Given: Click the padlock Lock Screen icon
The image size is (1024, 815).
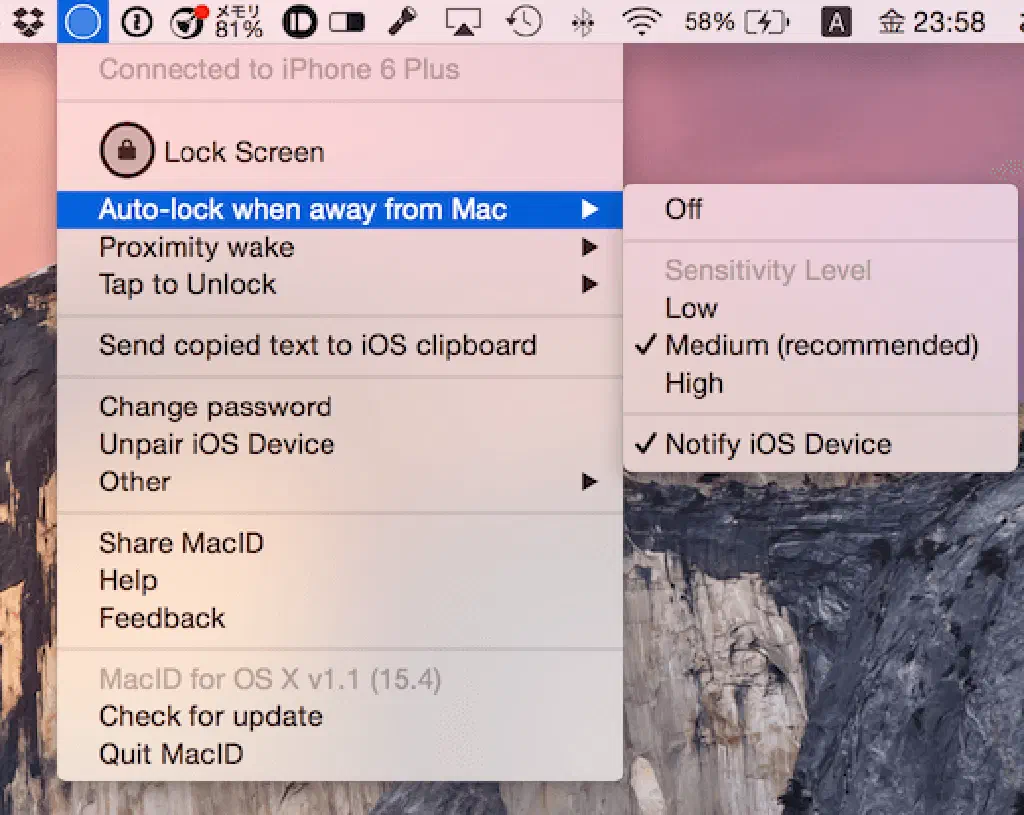Looking at the screenshot, I should click(126, 151).
